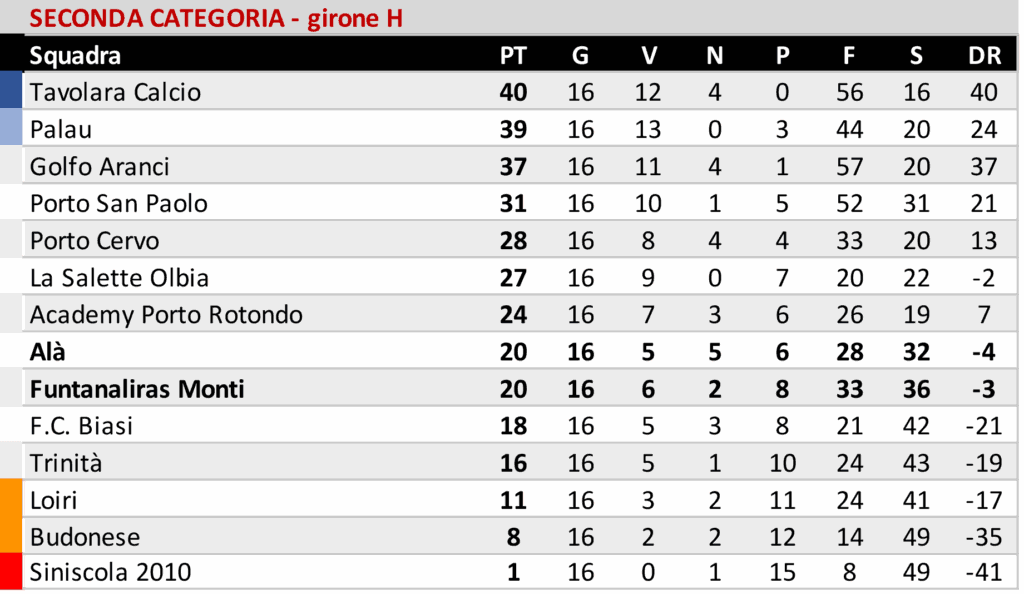This screenshot has width=1024, height=594.
Task: Click the orange marker beside Loiri
Action: [x=11, y=499]
